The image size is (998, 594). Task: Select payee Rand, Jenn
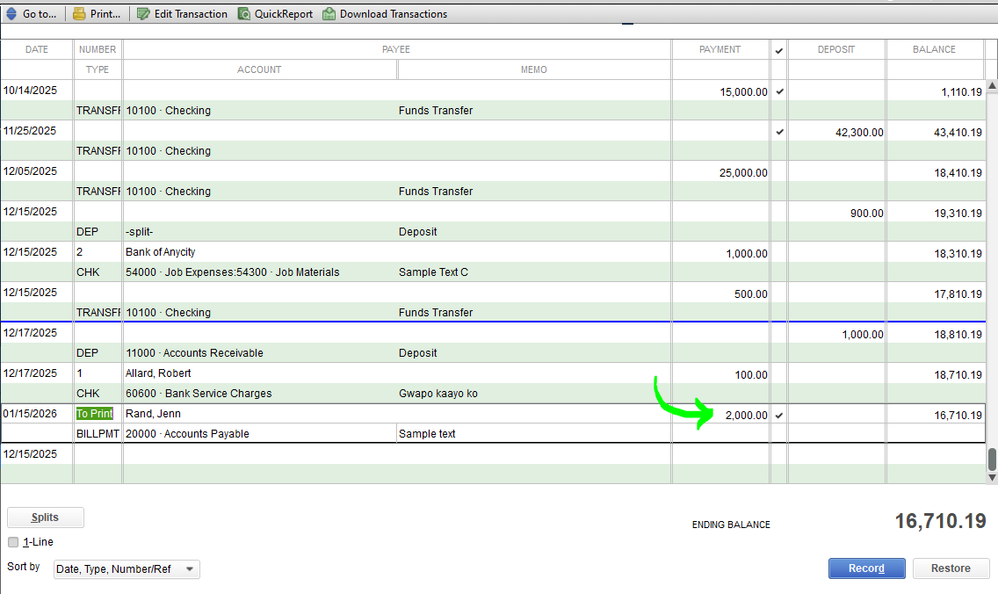(x=153, y=413)
